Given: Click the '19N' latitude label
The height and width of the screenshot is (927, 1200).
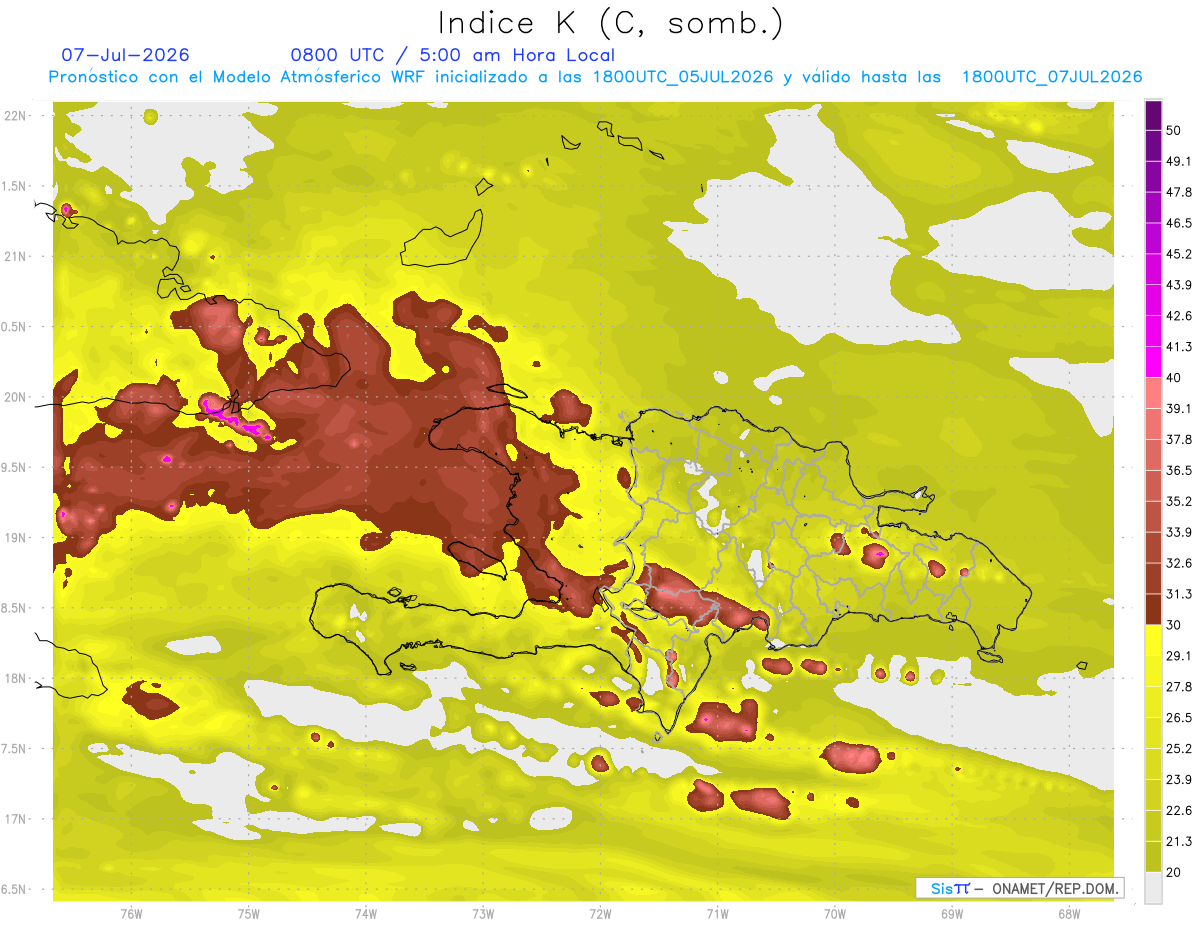Looking at the screenshot, I should pos(16,537).
